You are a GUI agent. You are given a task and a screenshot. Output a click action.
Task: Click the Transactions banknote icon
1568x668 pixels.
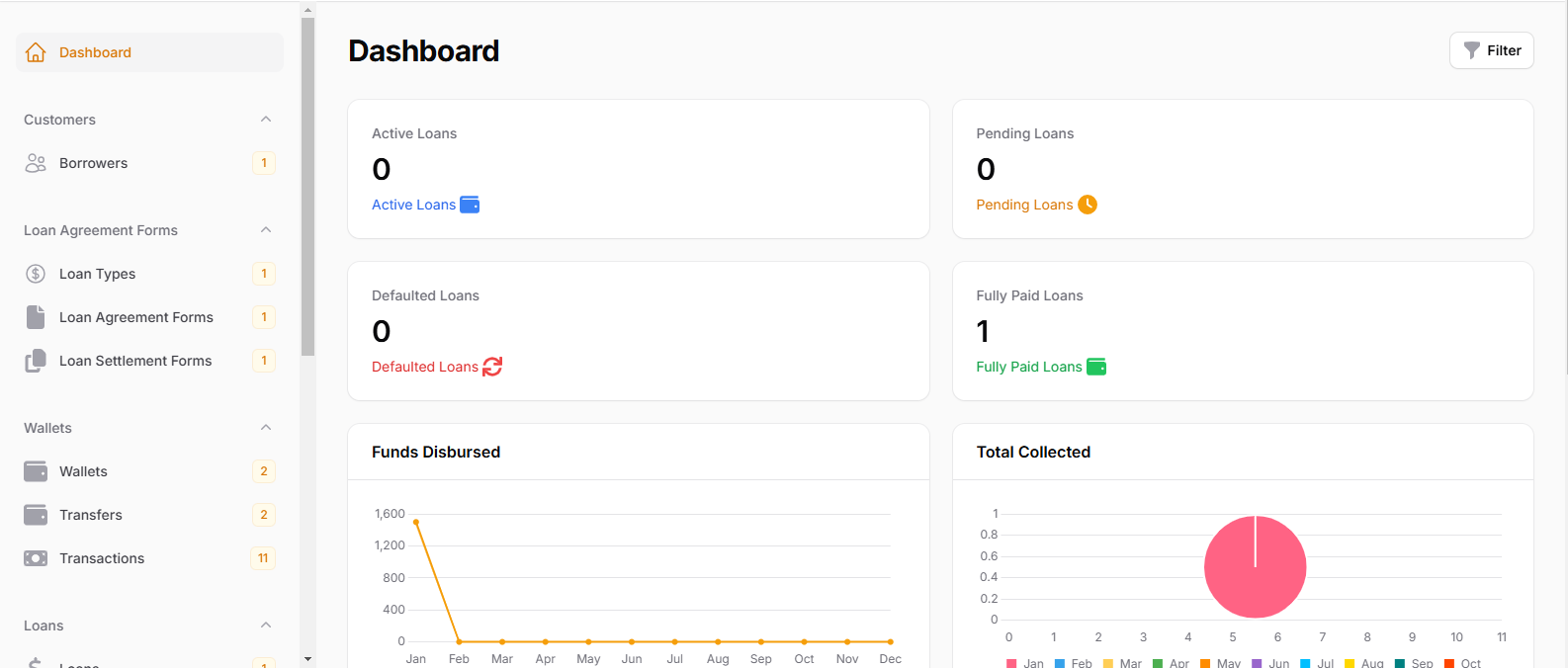click(x=36, y=558)
